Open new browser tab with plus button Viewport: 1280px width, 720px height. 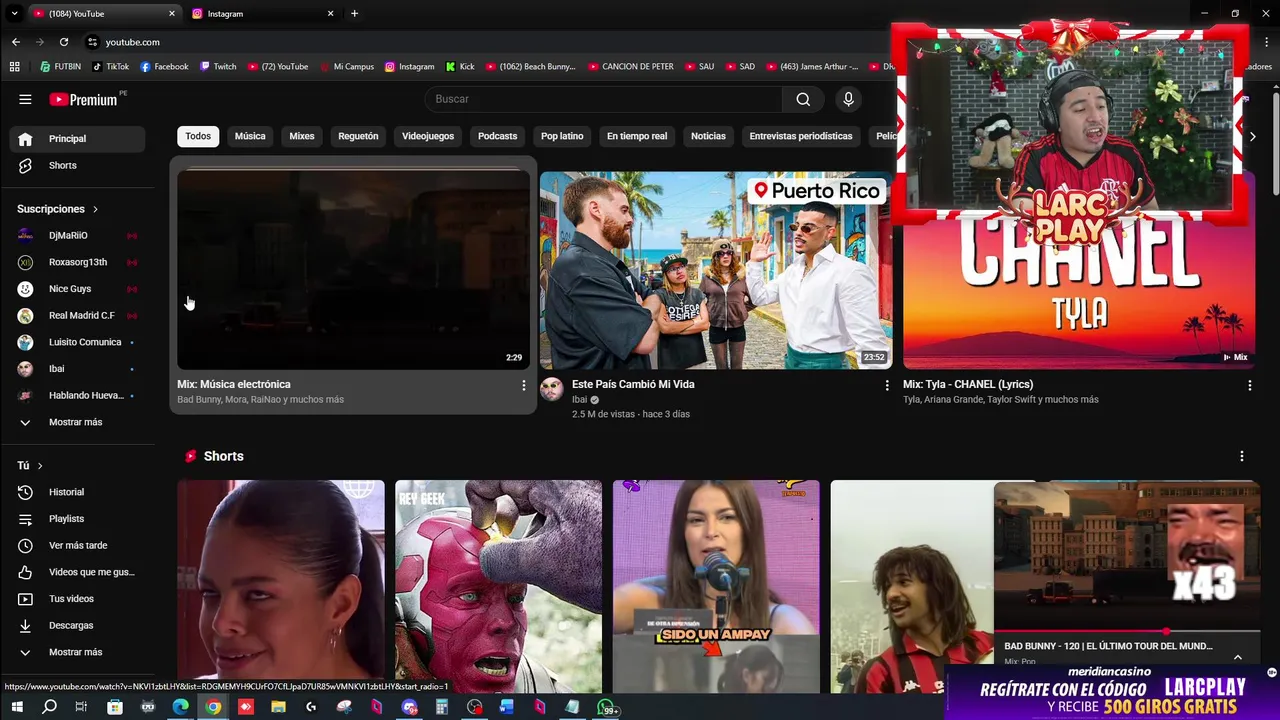[354, 14]
